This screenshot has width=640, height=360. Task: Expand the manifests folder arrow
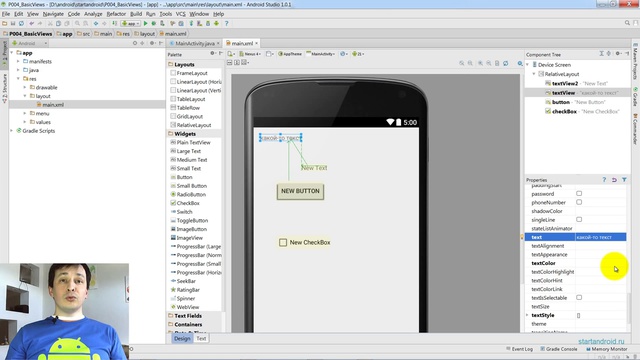click(18, 61)
